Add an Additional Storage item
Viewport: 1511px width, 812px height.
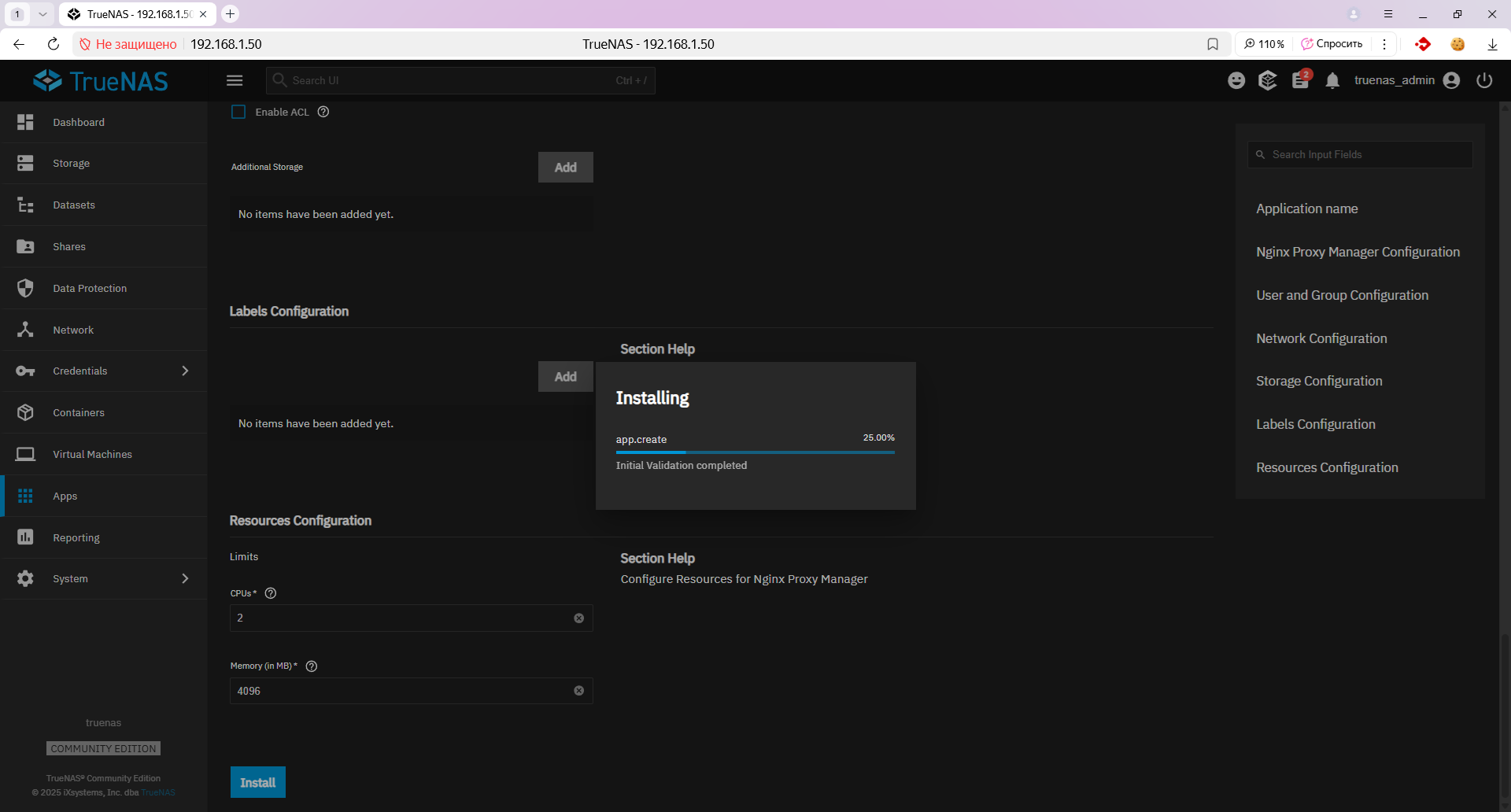pyautogui.click(x=565, y=167)
